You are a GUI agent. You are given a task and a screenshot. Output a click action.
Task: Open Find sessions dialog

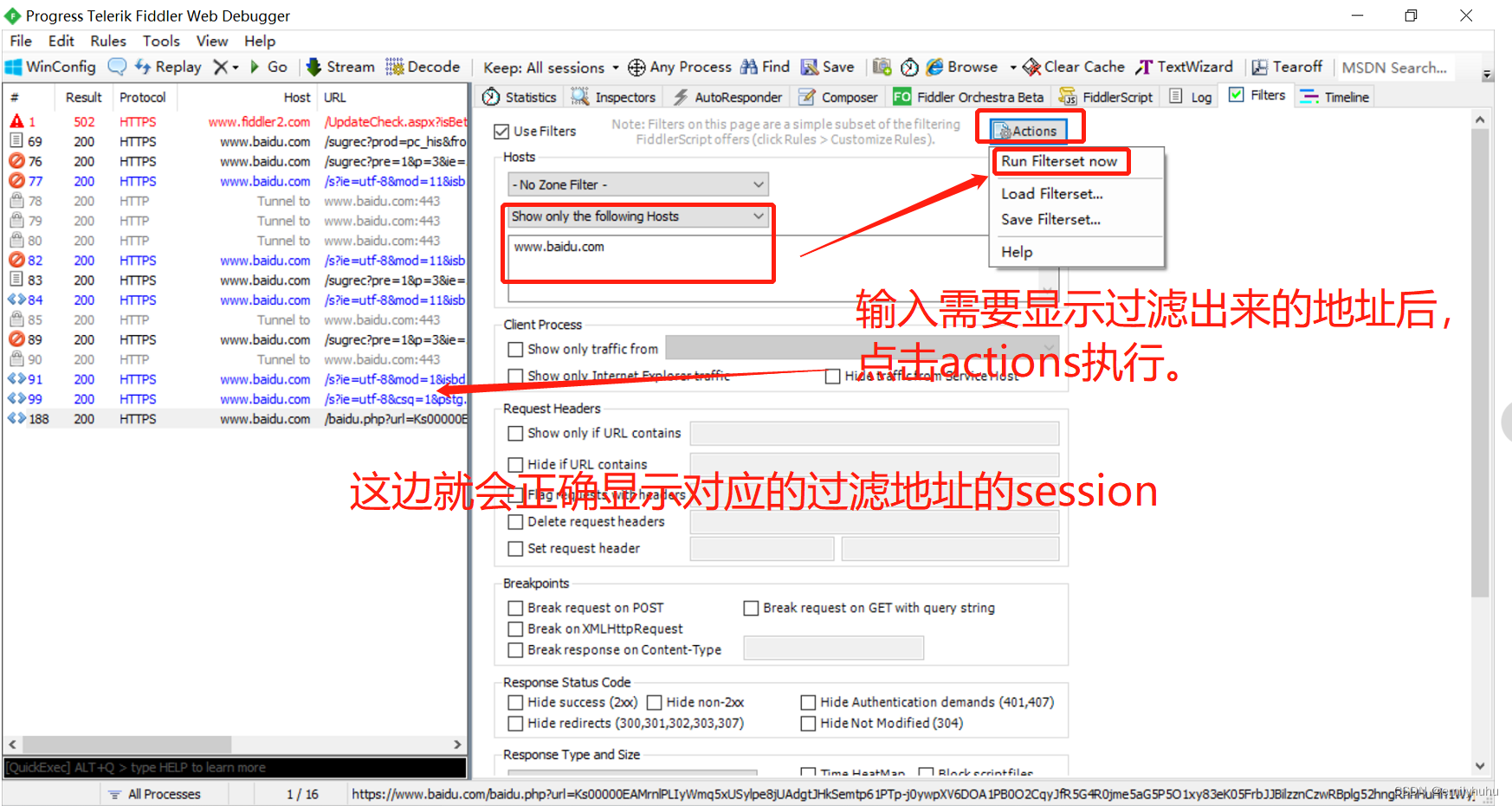[765, 67]
